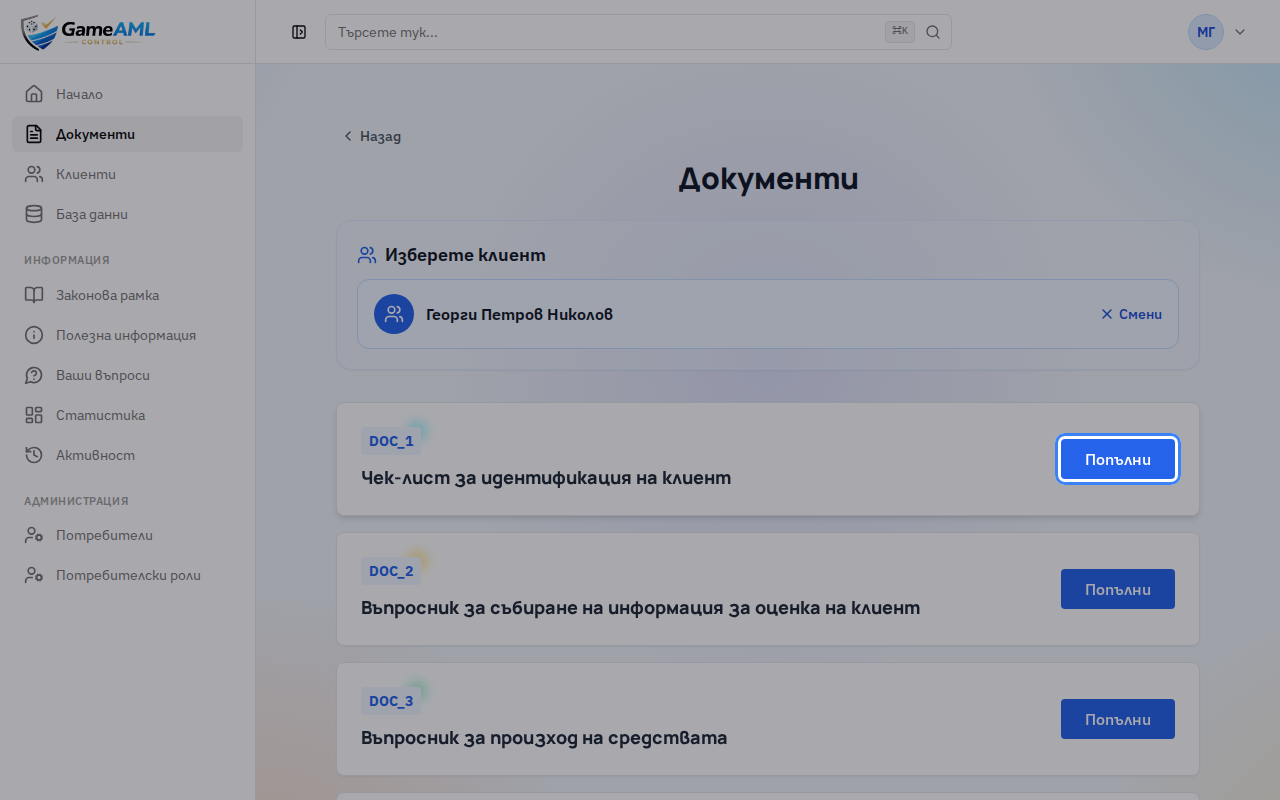
Task: Click the База данни database icon
Action: point(34,214)
